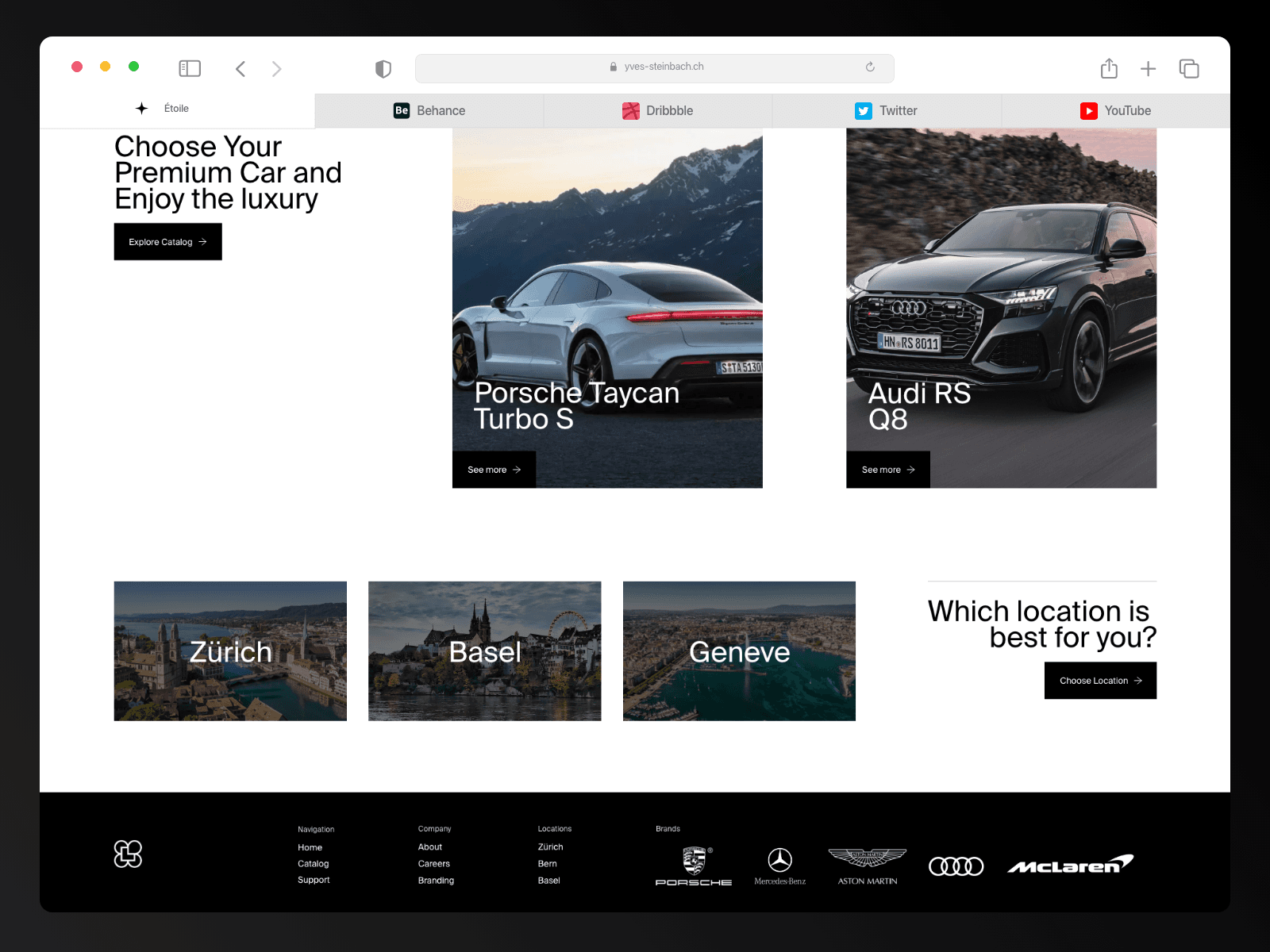Viewport: 1270px width, 952px height.
Task: Select the Mercedes-Benz brand logo
Action: click(x=780, y=866)
